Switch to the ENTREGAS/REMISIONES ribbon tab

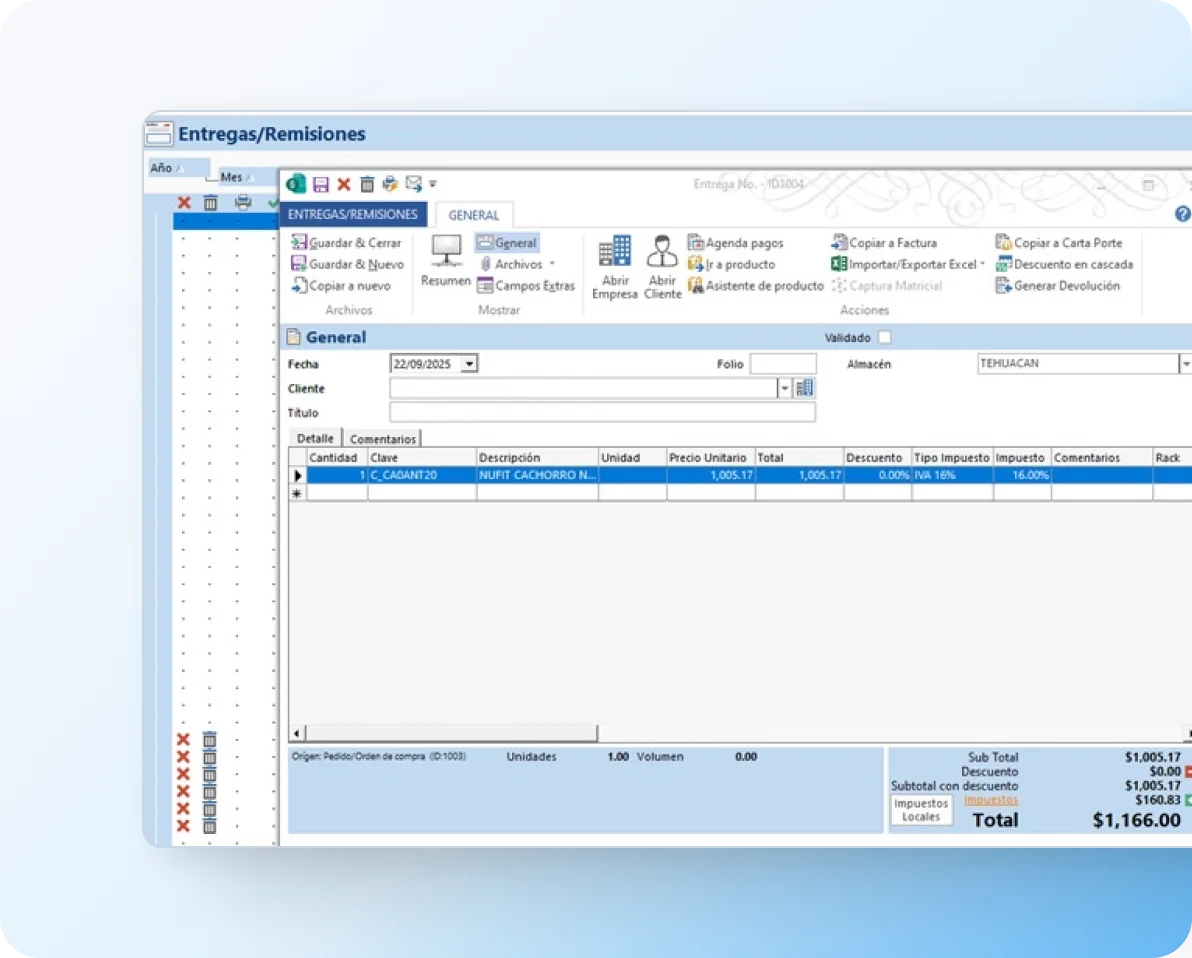coord(353,215)
